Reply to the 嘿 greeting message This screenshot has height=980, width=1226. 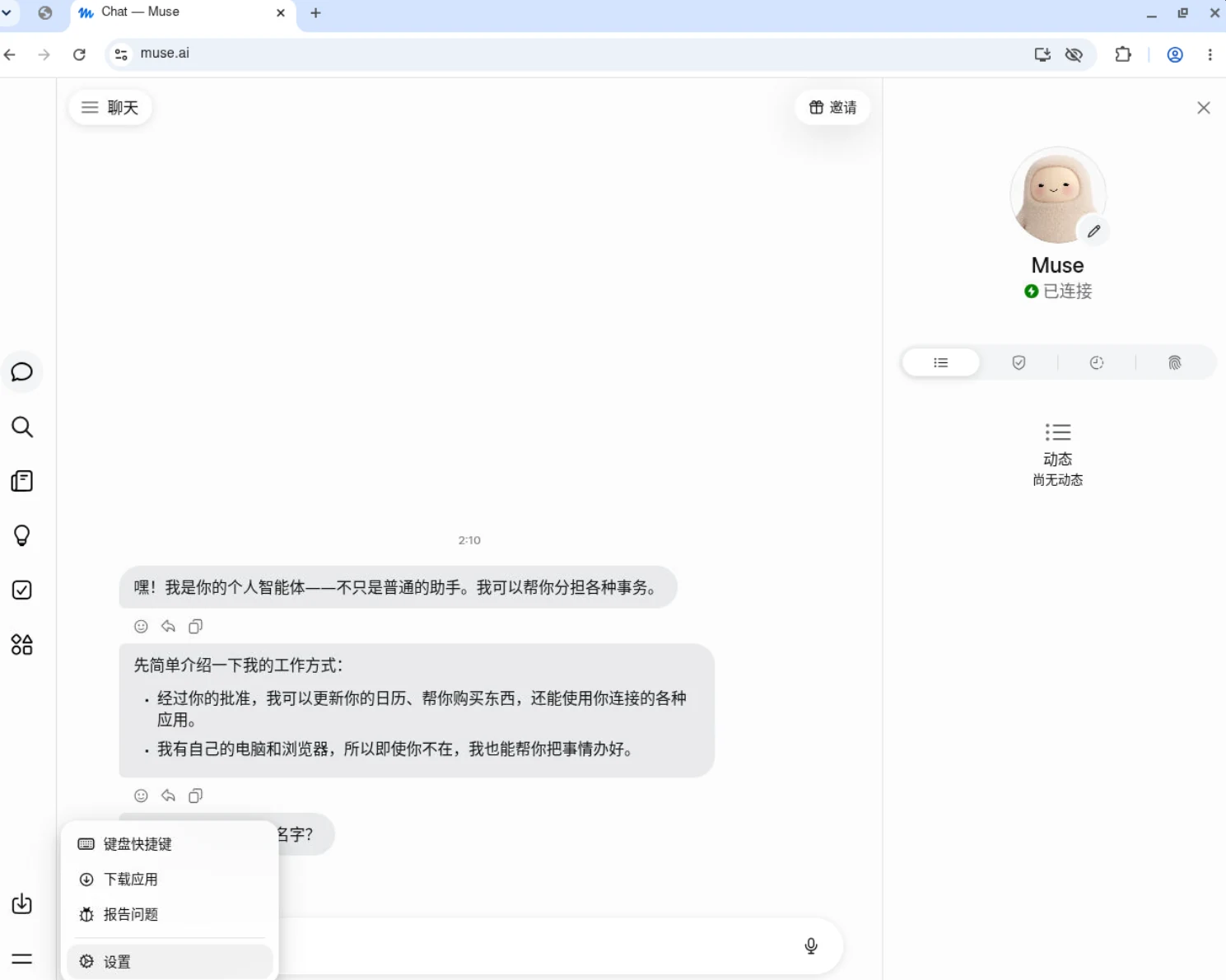(x=168, y=627)
